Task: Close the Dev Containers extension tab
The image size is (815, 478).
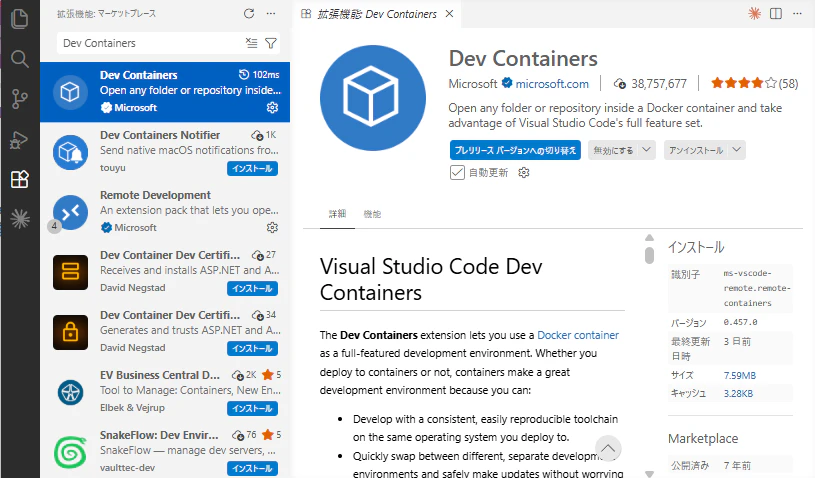Action: (x=450, y=14)
